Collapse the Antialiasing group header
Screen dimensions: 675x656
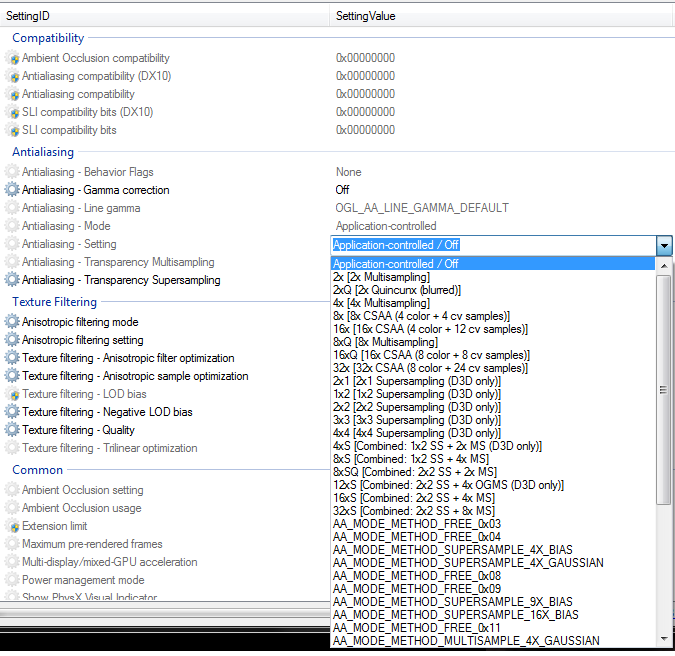tap(43, 152)
